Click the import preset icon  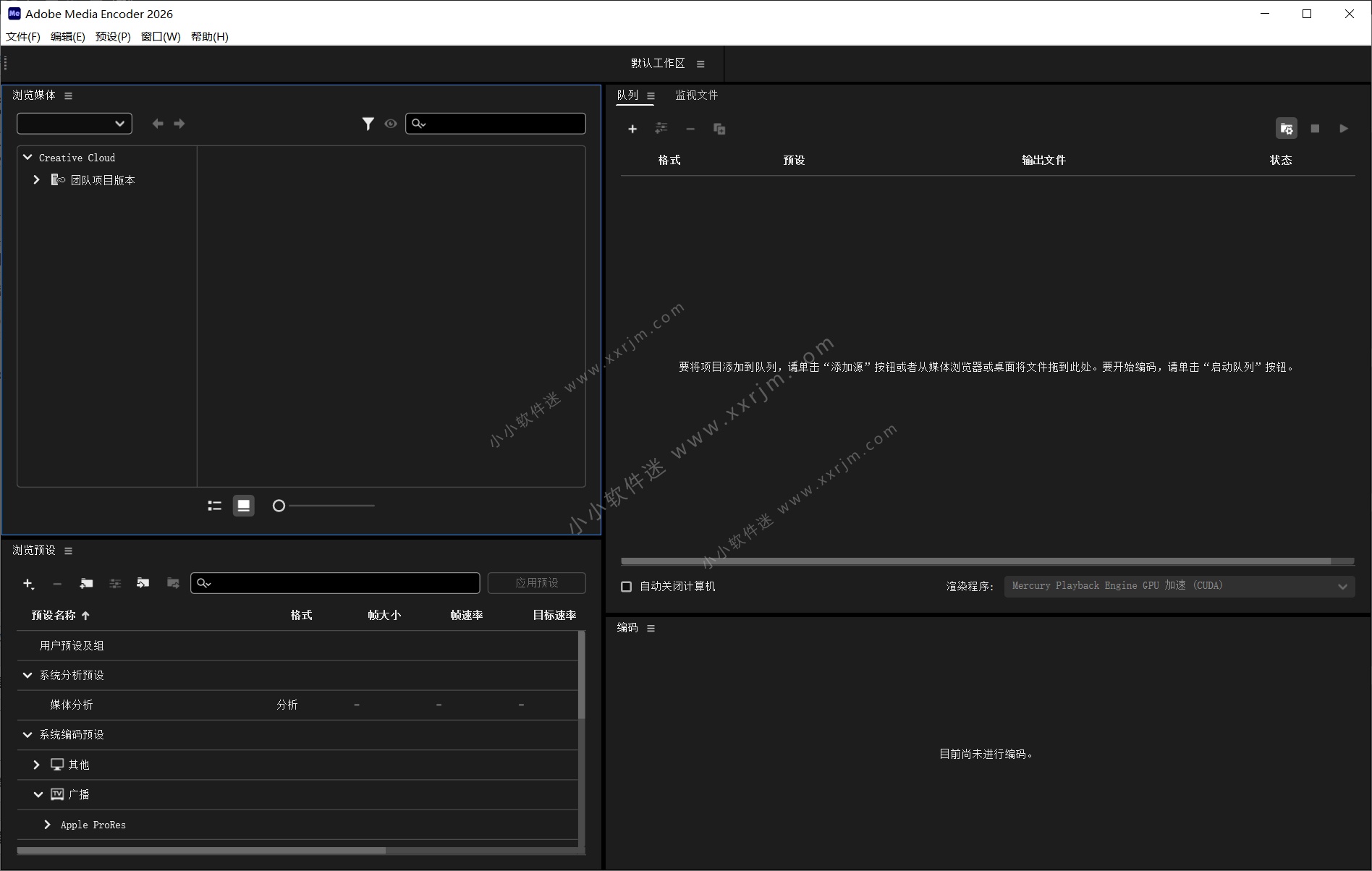(x=143, y=583)
